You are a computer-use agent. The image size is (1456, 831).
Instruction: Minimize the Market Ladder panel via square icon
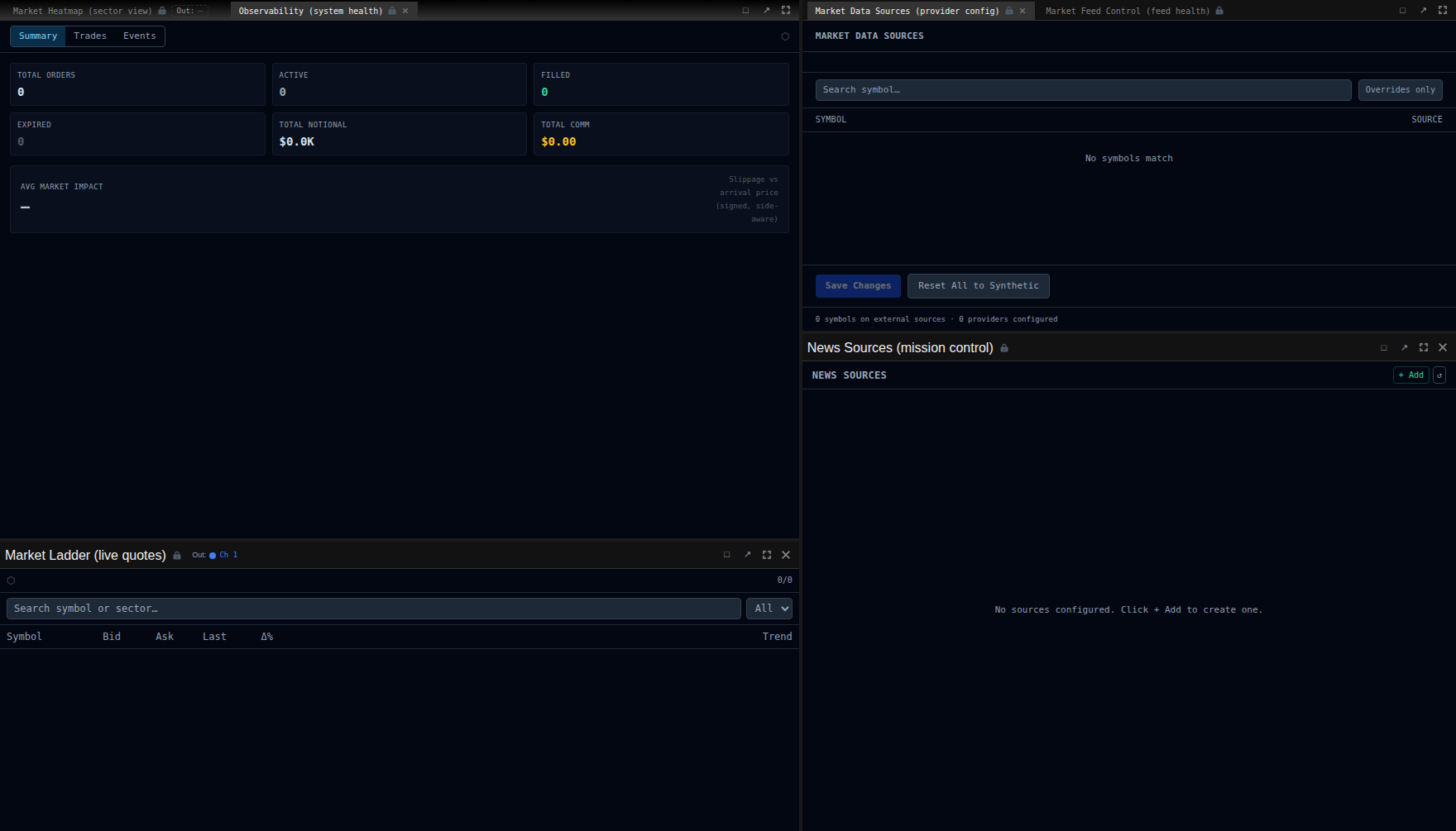(727, 555)
